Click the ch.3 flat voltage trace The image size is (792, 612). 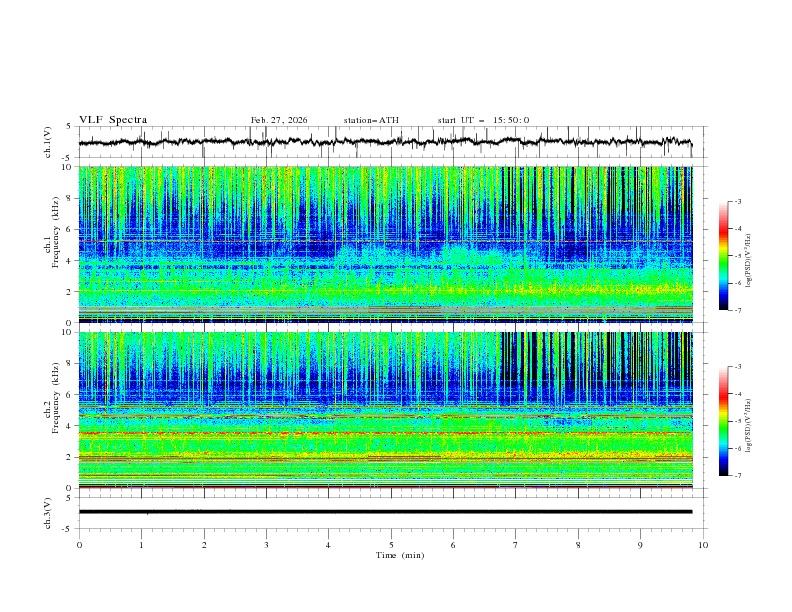pyautogui.click(x=385, y=512)
